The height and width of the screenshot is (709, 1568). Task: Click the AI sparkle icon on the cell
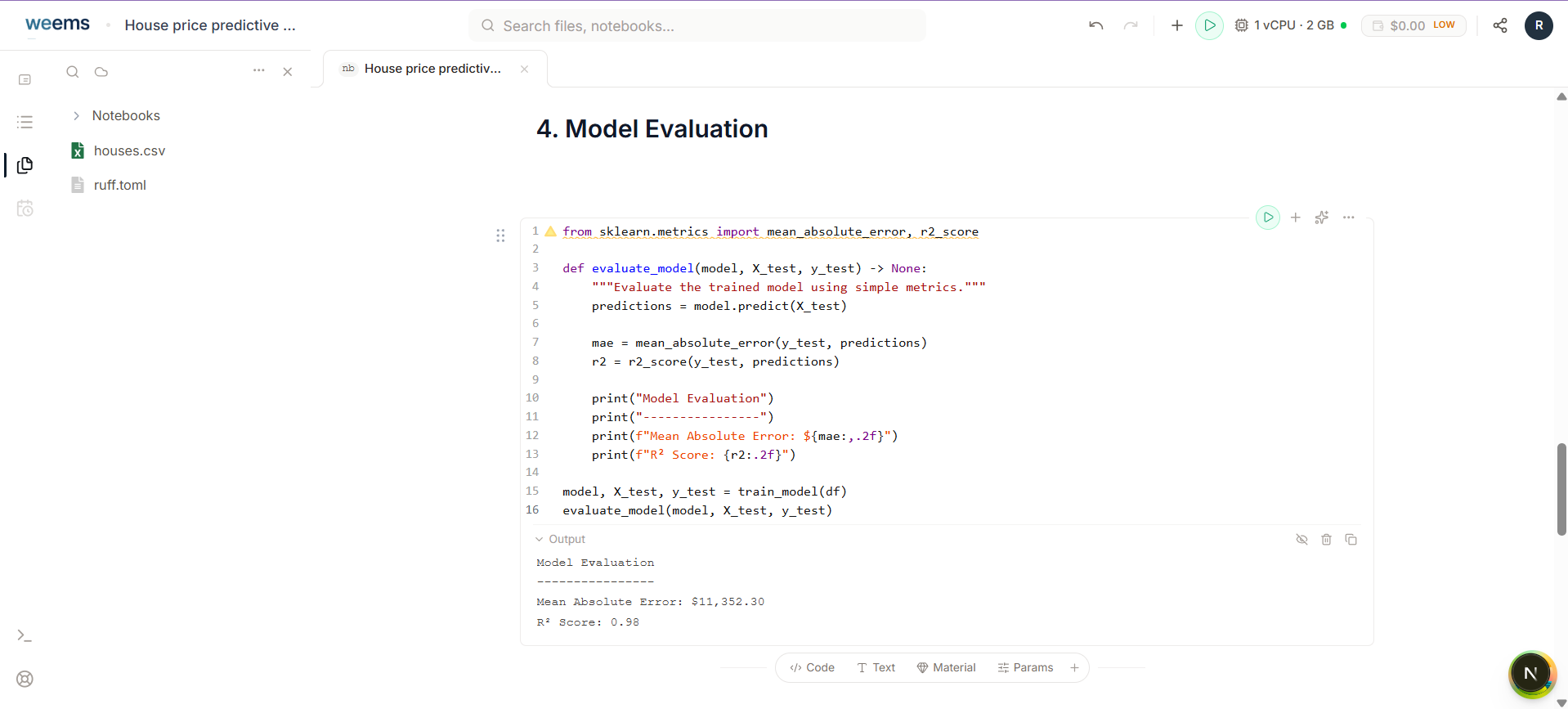point(1322,218)
